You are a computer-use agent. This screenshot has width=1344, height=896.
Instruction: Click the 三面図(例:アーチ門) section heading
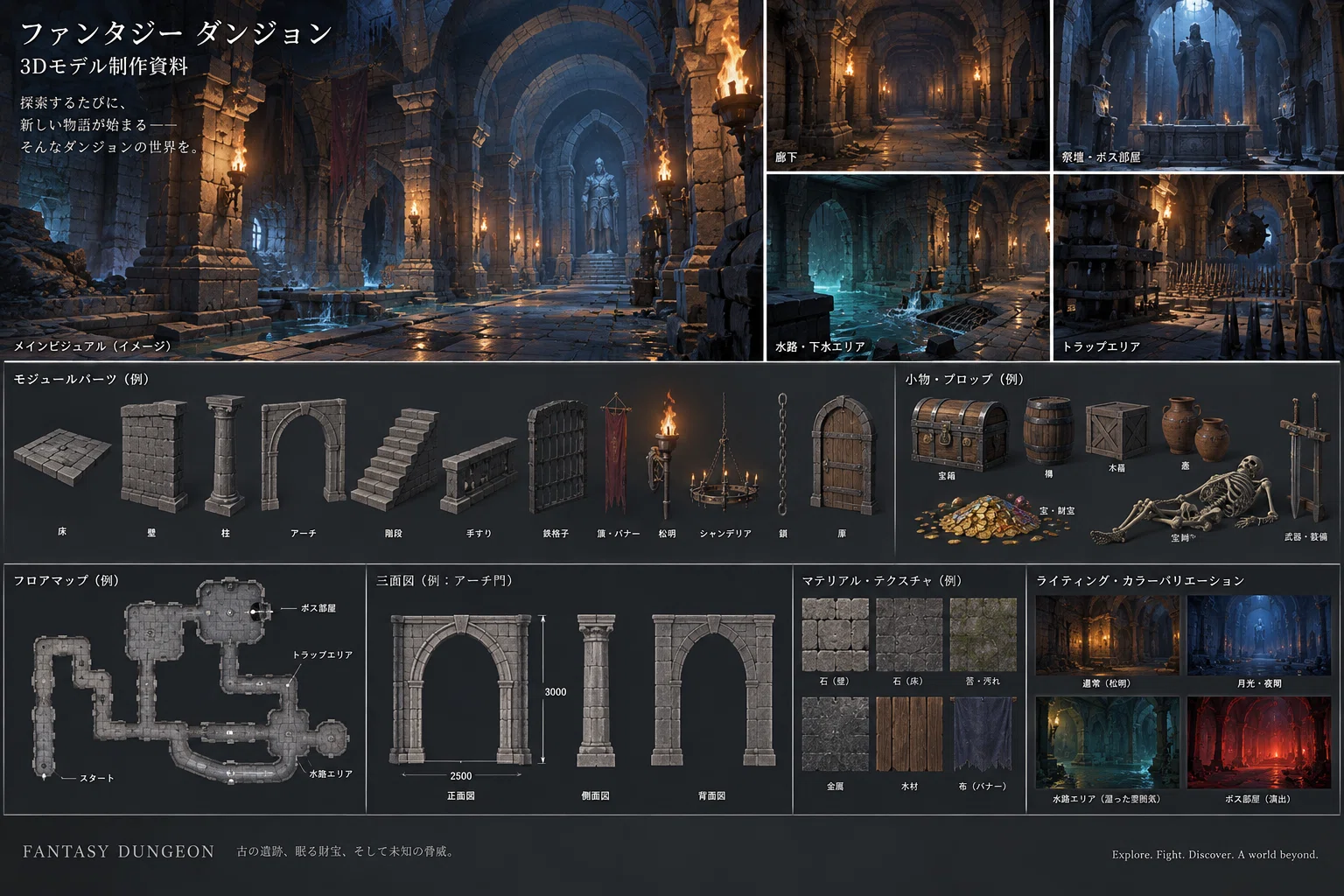pos(445,580)
